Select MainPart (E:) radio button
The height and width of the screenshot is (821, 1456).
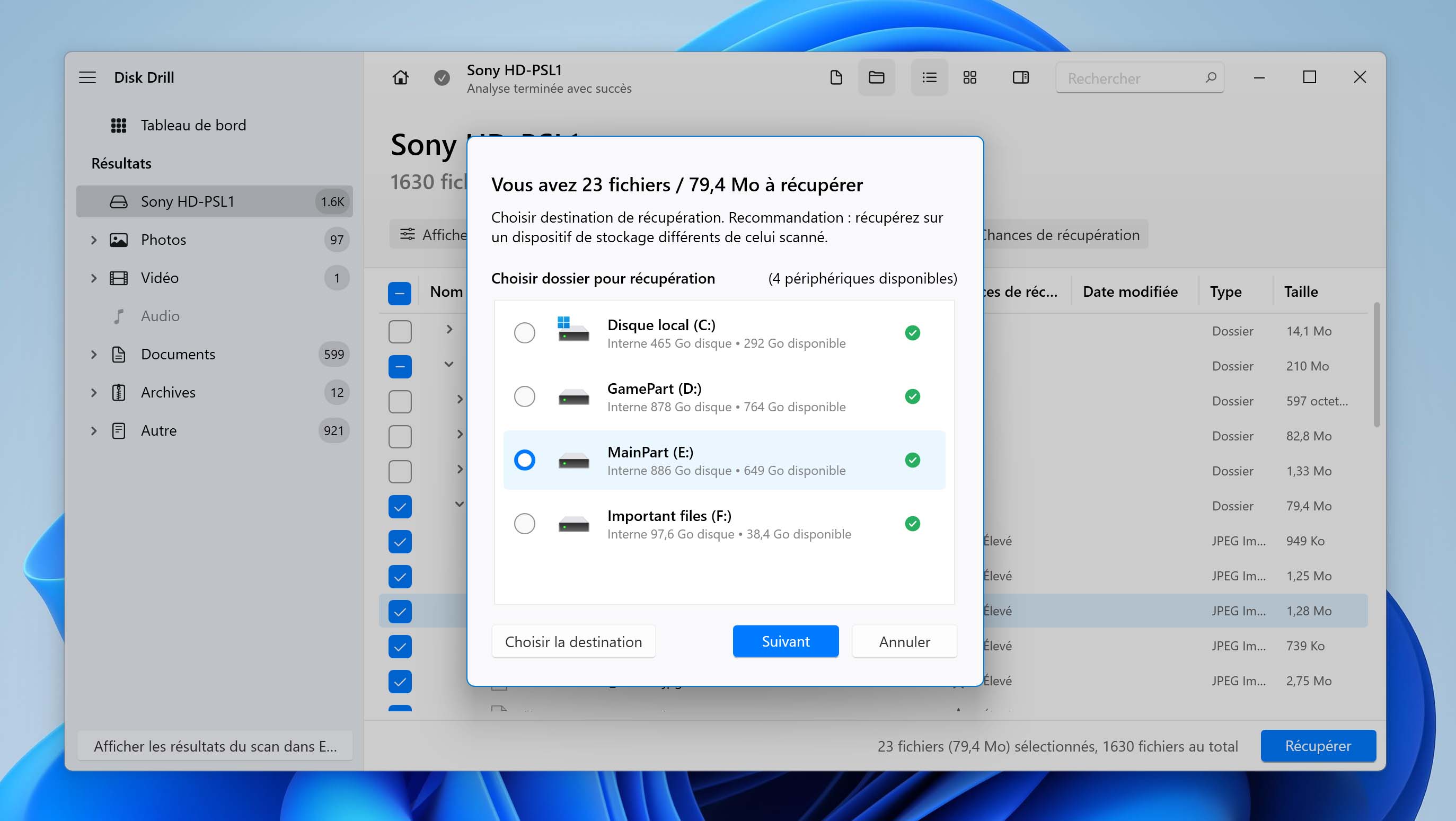525,461
